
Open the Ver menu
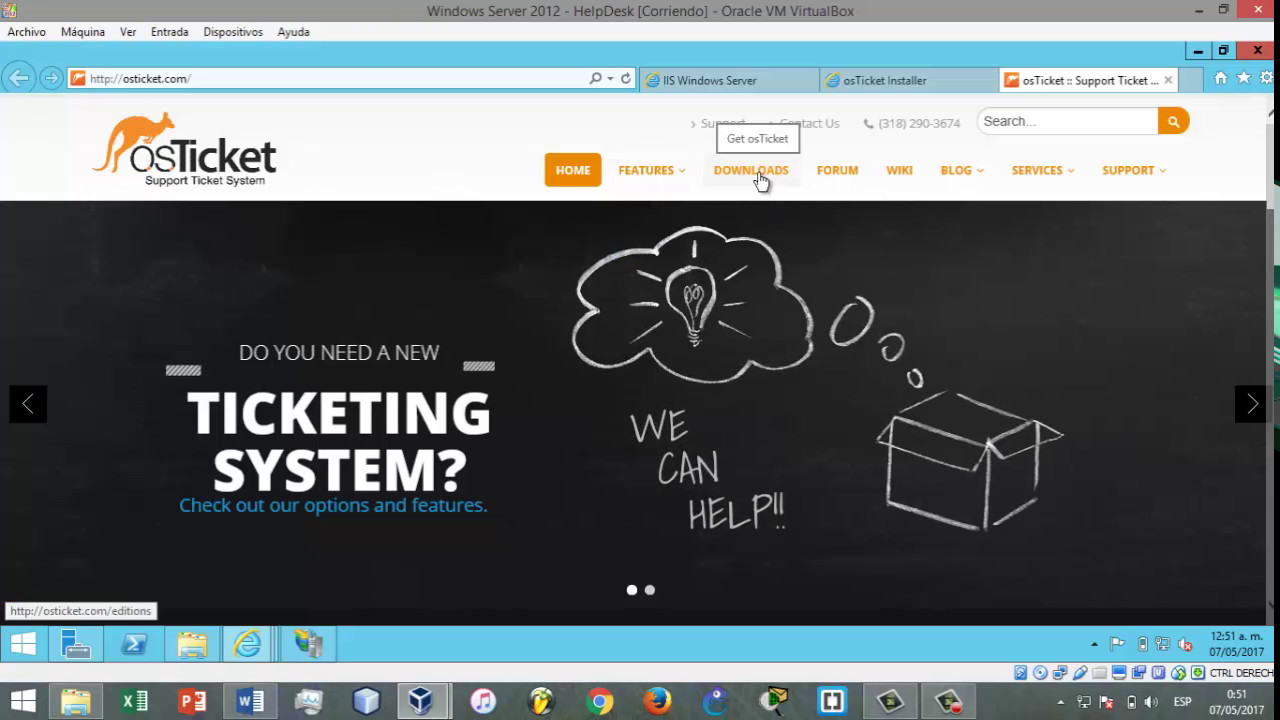[128, 32]
